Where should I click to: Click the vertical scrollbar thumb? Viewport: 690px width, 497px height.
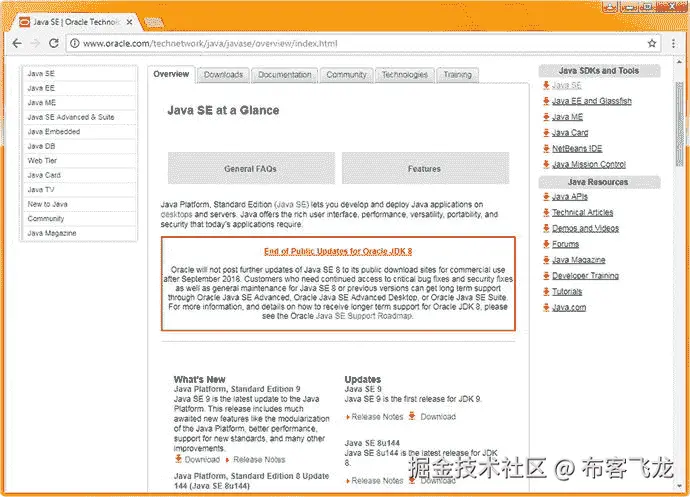(679, 124)
